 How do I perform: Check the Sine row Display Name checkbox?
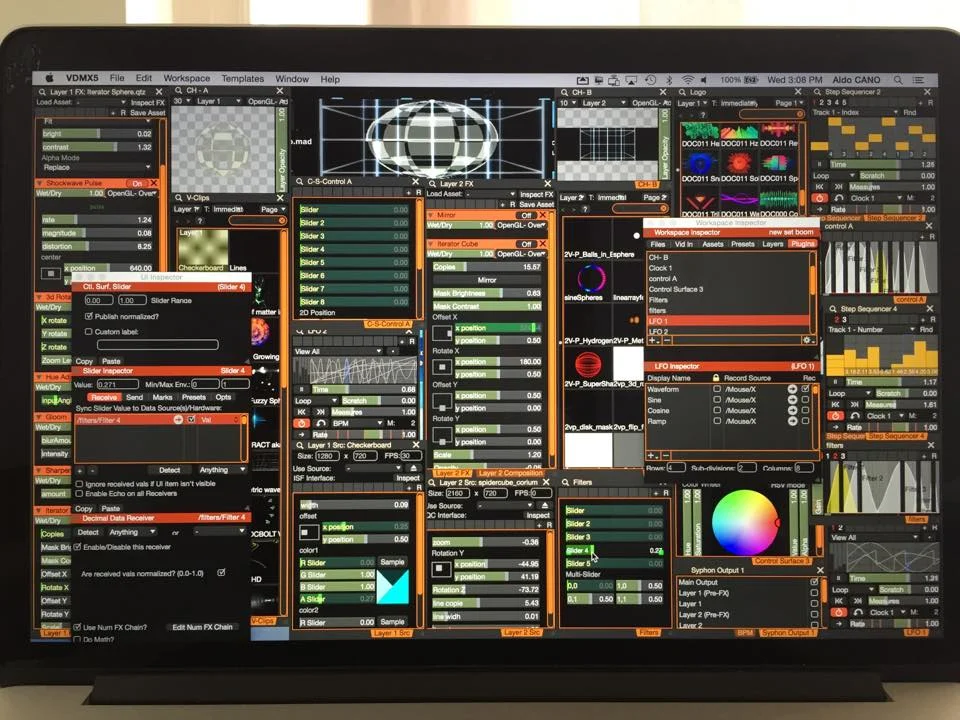click(717, 399)
